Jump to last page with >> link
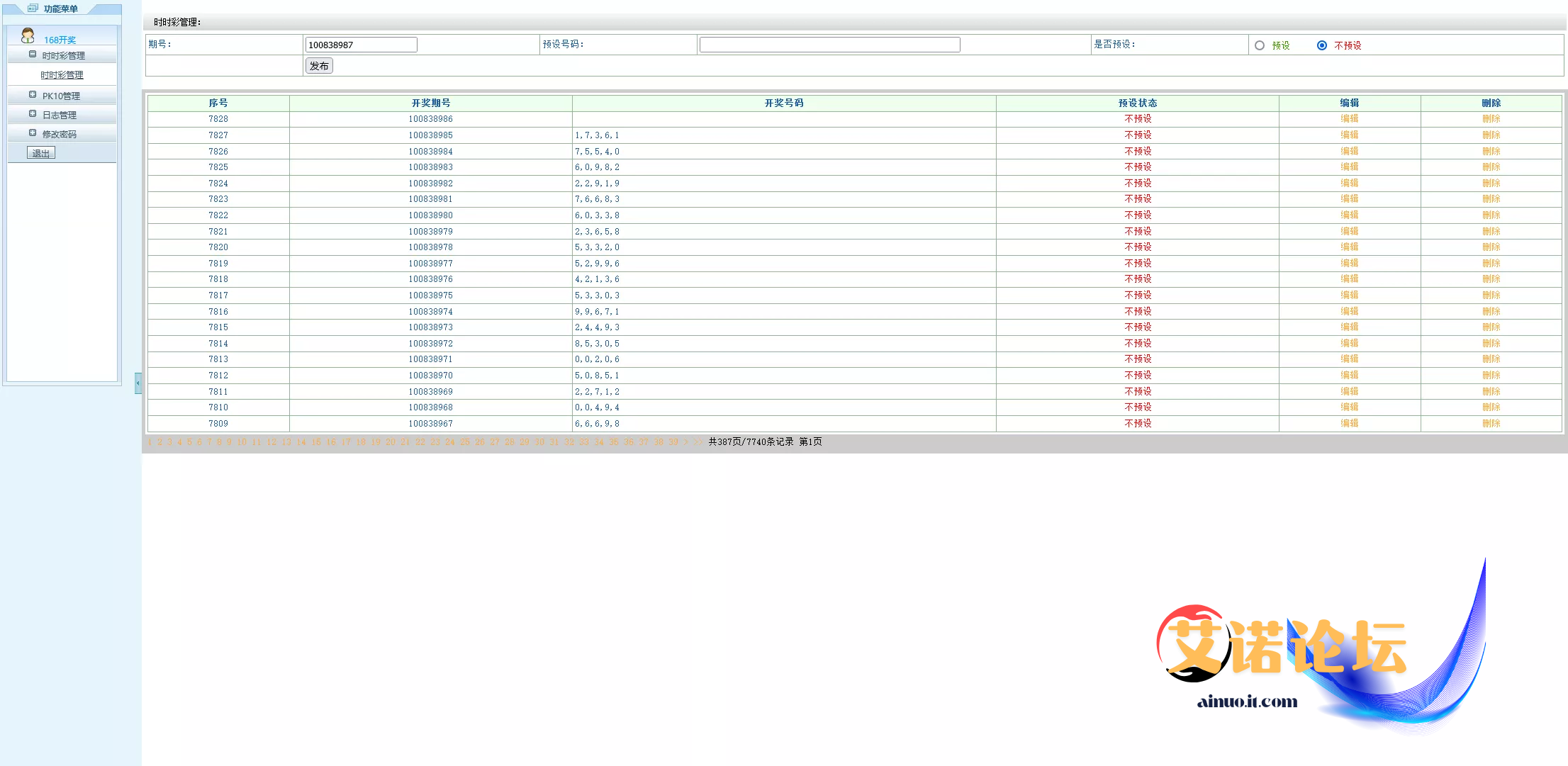The image size is (1568, 766). tap(698, 442)
